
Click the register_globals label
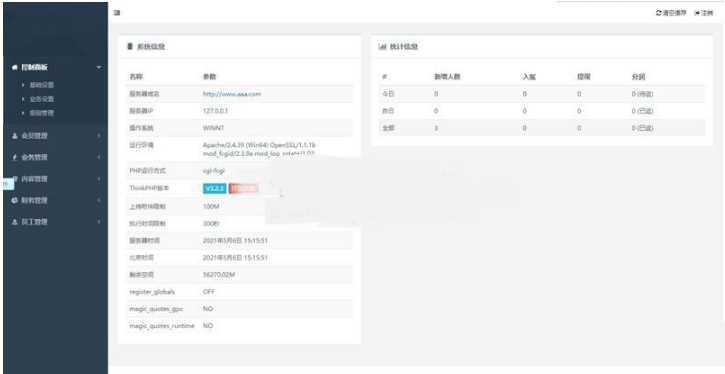point(152,292)
